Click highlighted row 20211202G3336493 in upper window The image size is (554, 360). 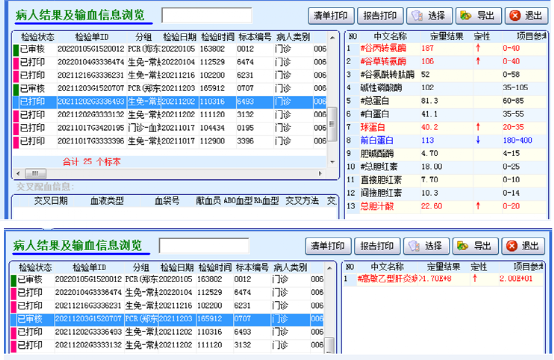click(170, 102)
